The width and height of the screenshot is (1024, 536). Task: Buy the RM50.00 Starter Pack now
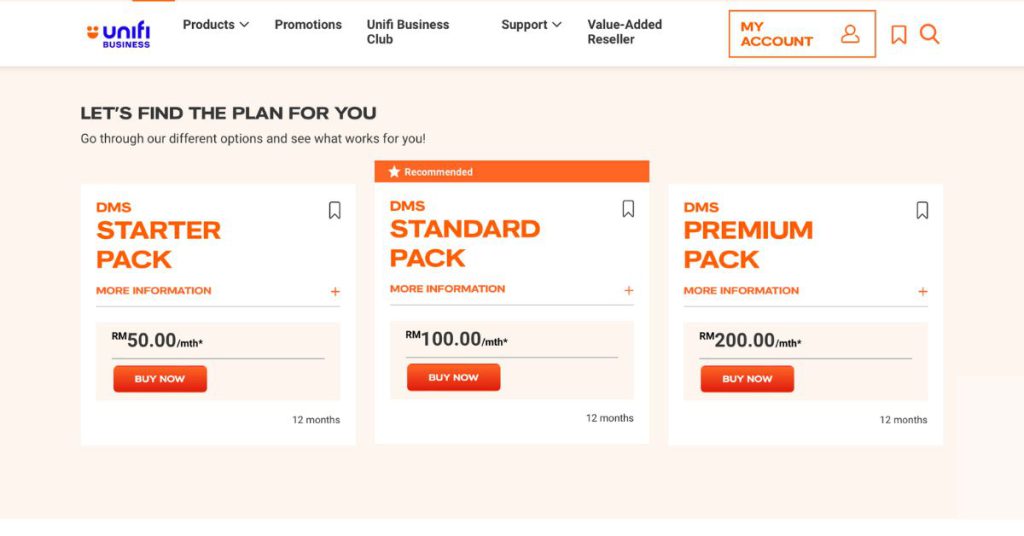tap(160, 379)
